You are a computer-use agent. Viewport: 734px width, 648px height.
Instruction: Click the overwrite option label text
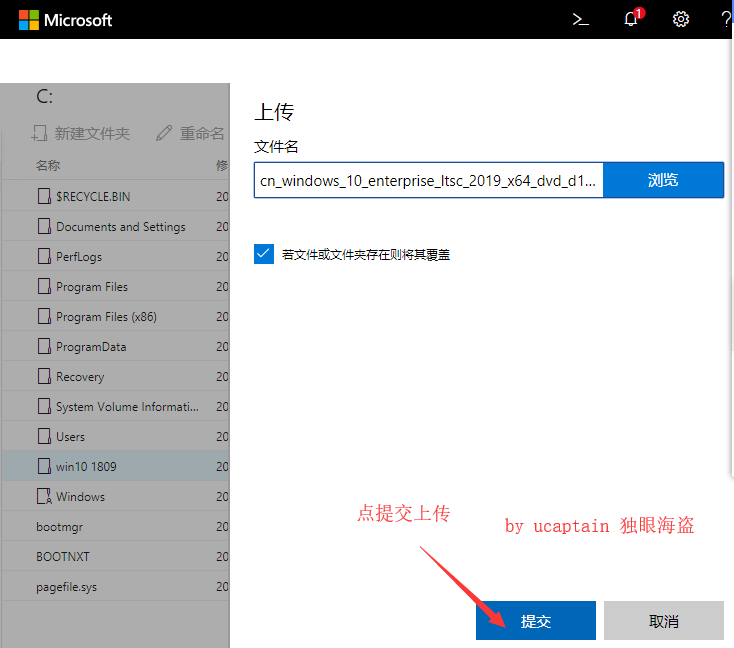tap(366, 254)
